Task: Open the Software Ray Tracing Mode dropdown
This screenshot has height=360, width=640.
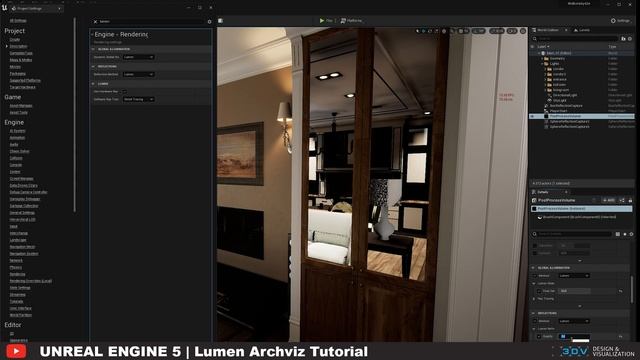Action: pyautogui.click(x=139, y=99)
